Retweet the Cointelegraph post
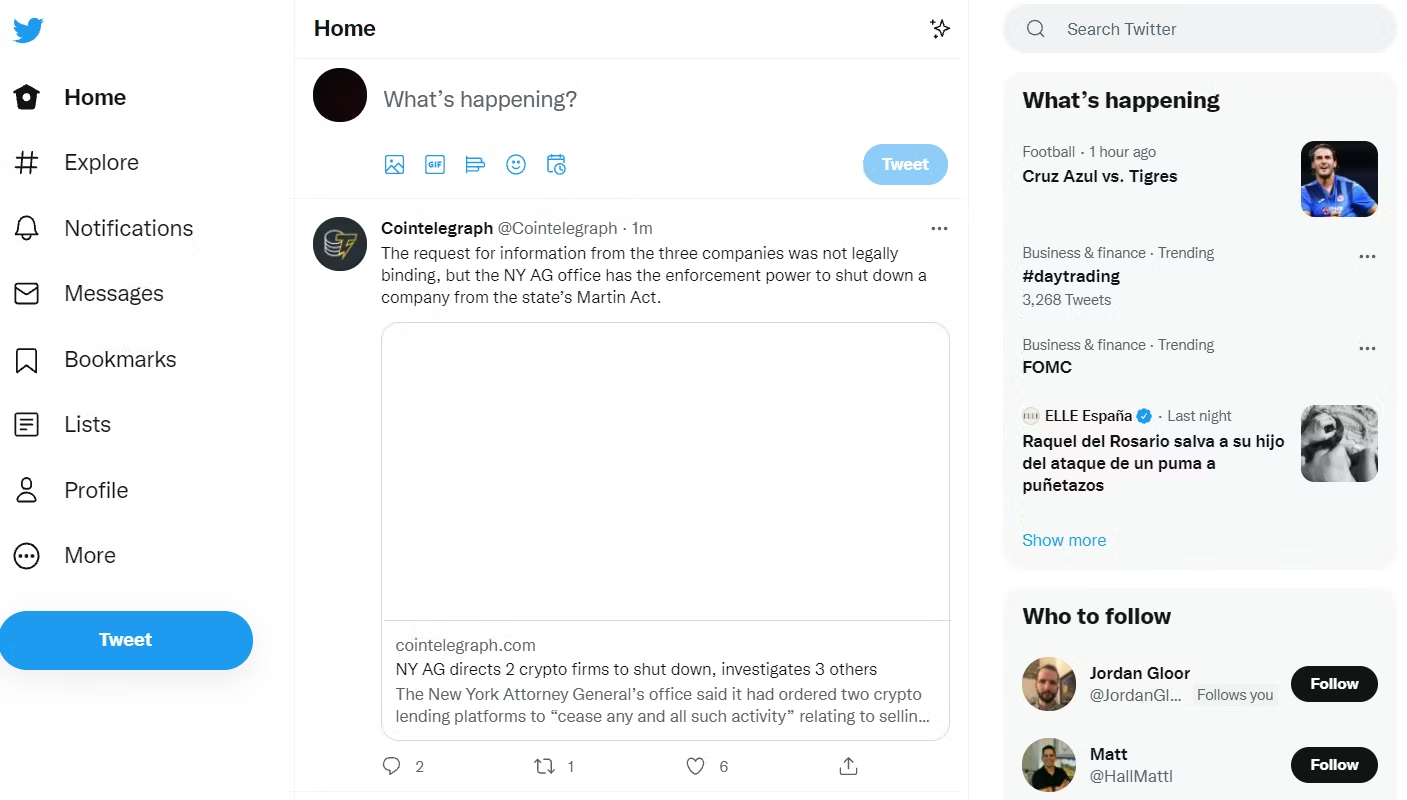The width and height of the screenshot is (1407, 800). pos(545,766)
